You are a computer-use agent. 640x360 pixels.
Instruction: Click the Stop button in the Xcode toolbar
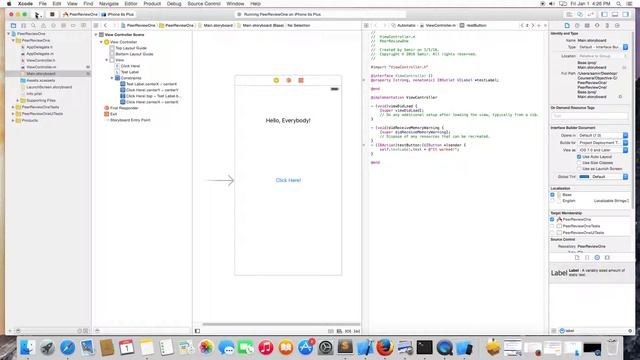(x=52, y=14)
